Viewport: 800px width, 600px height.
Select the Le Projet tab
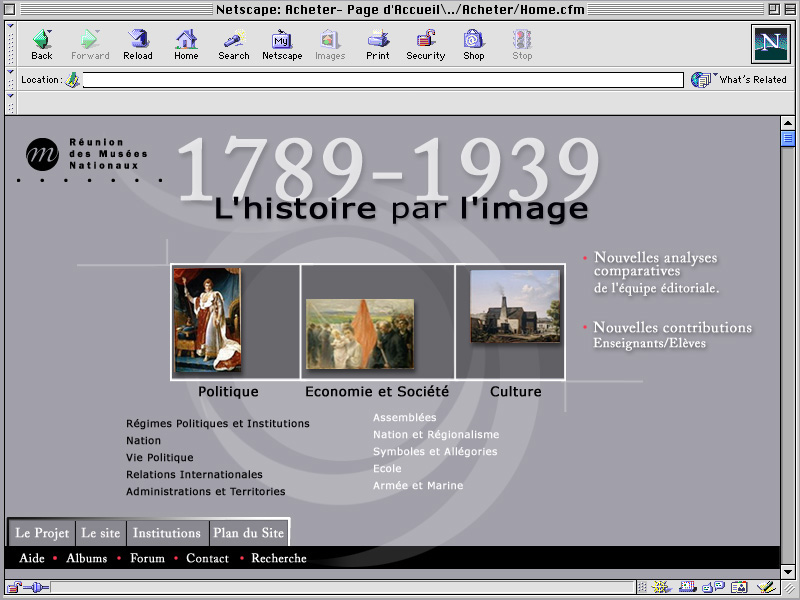coord(42,533)
